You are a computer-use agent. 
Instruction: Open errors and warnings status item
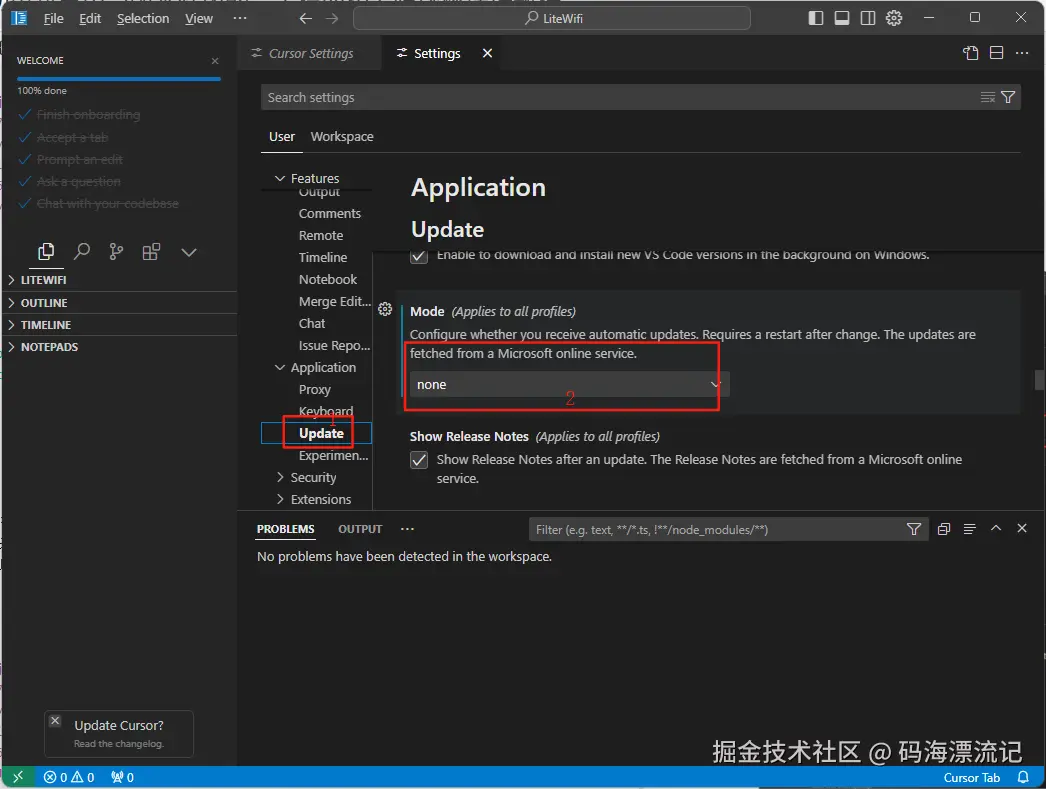69,777
